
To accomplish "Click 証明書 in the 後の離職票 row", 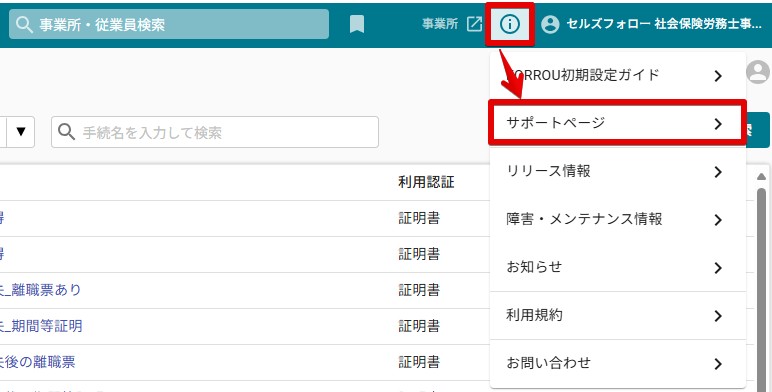I will [419, 362].
